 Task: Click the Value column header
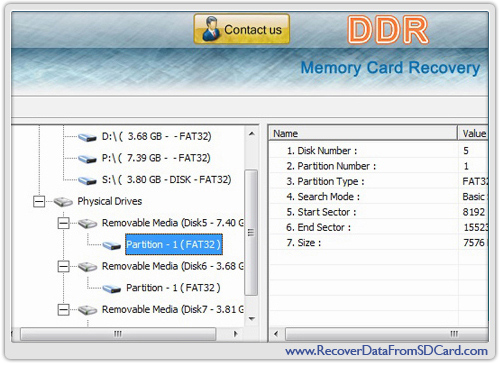click(x=473, y=133)
